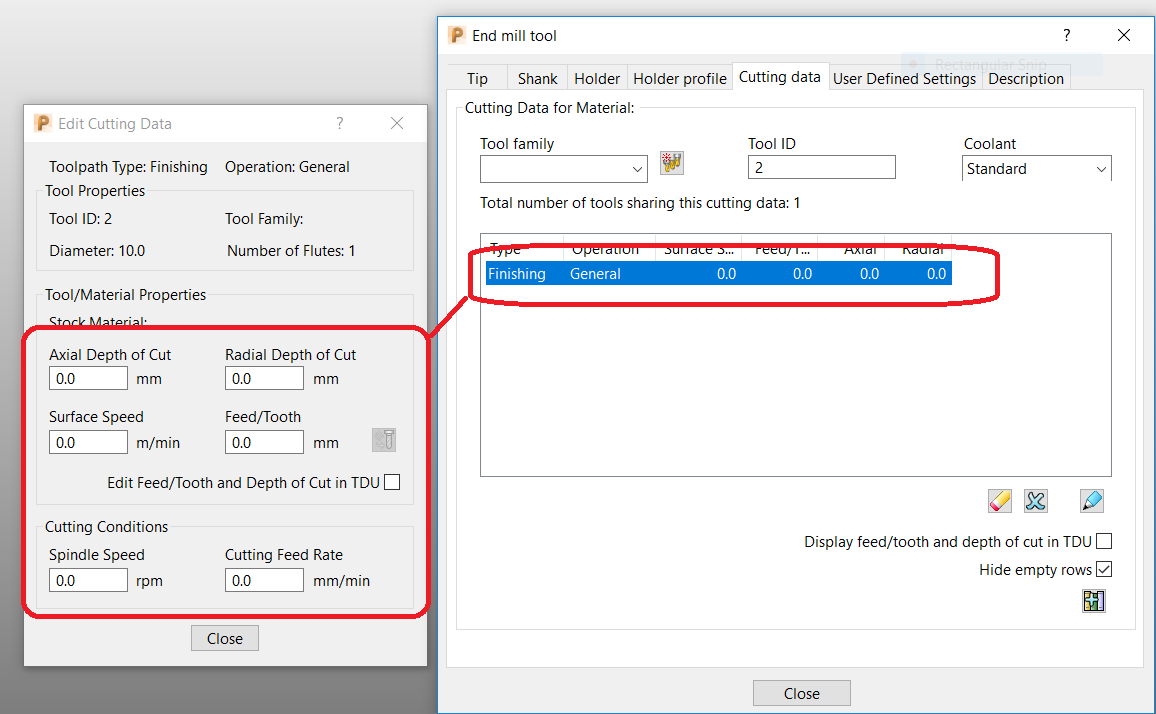Click the help question mark in End mill tool dialog
This screenshot has width=1156, height=714.
coord(1066,35)
